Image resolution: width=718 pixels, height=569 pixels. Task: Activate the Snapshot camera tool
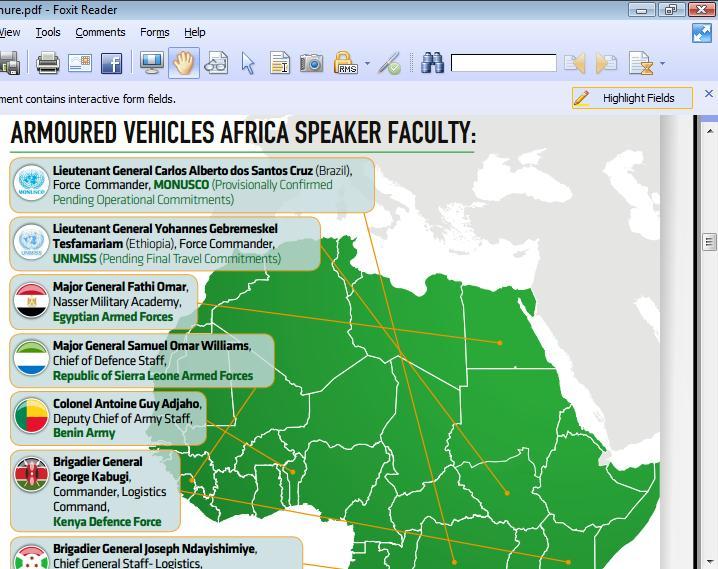point(311,63)
